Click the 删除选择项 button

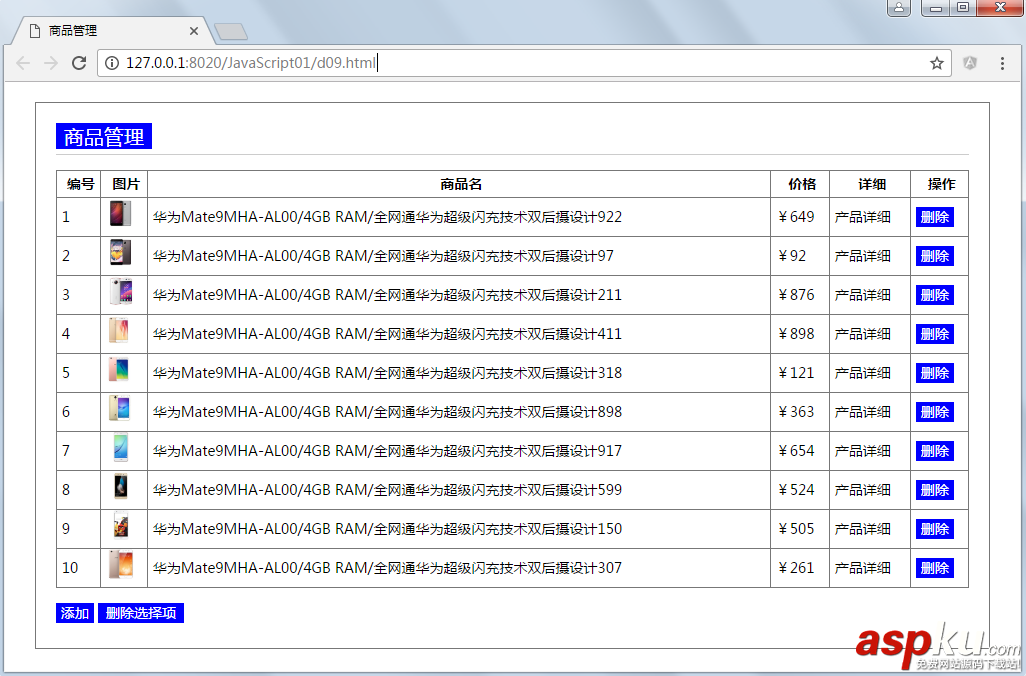[141, 613]
